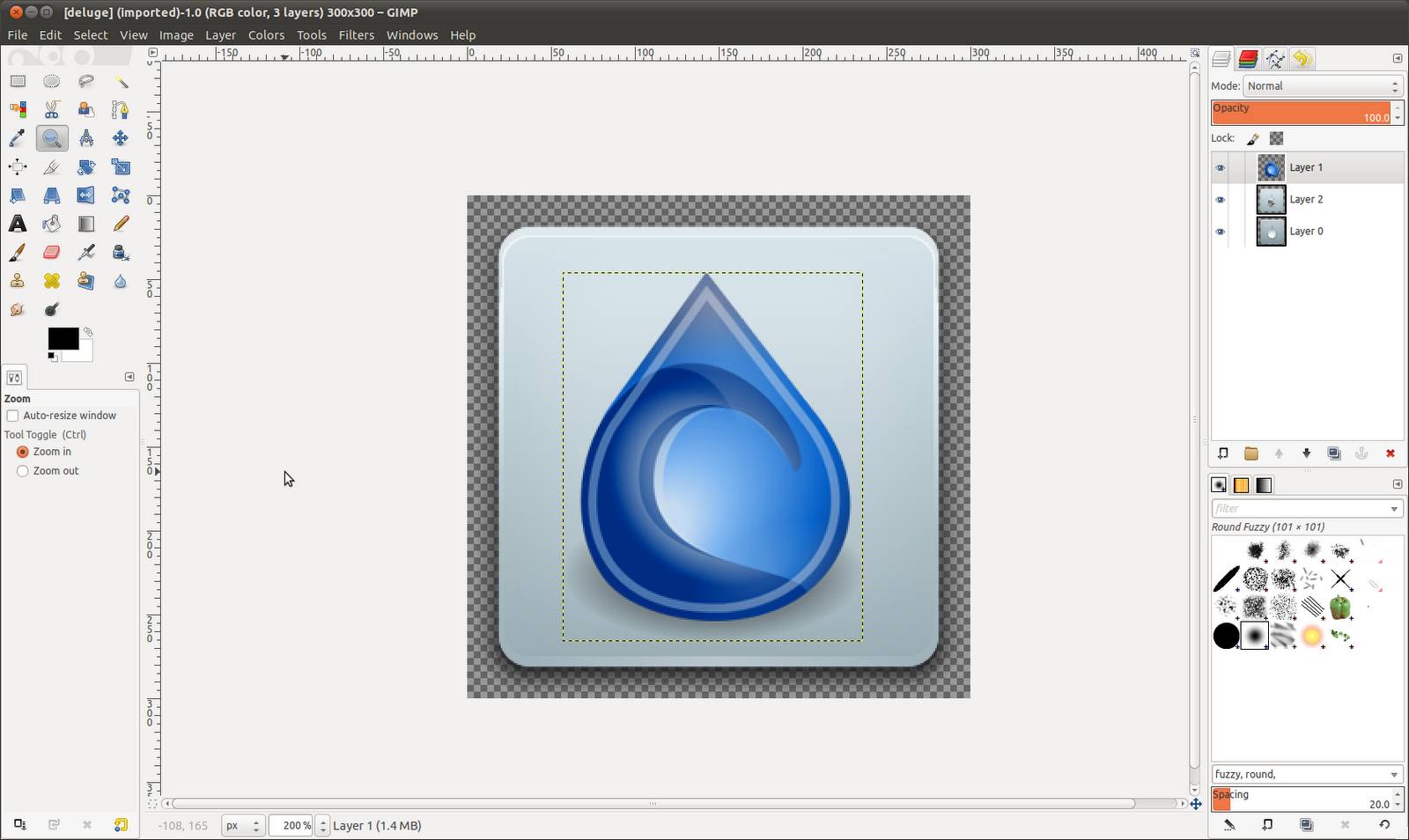
Task: Choose the Heal tool
Action: 52,281
